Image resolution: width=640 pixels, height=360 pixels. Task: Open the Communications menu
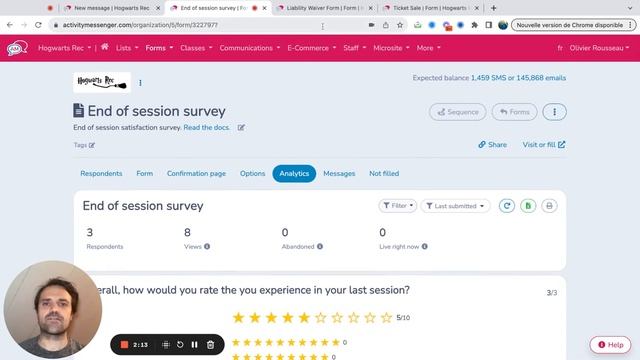click(x=250, y=48)
